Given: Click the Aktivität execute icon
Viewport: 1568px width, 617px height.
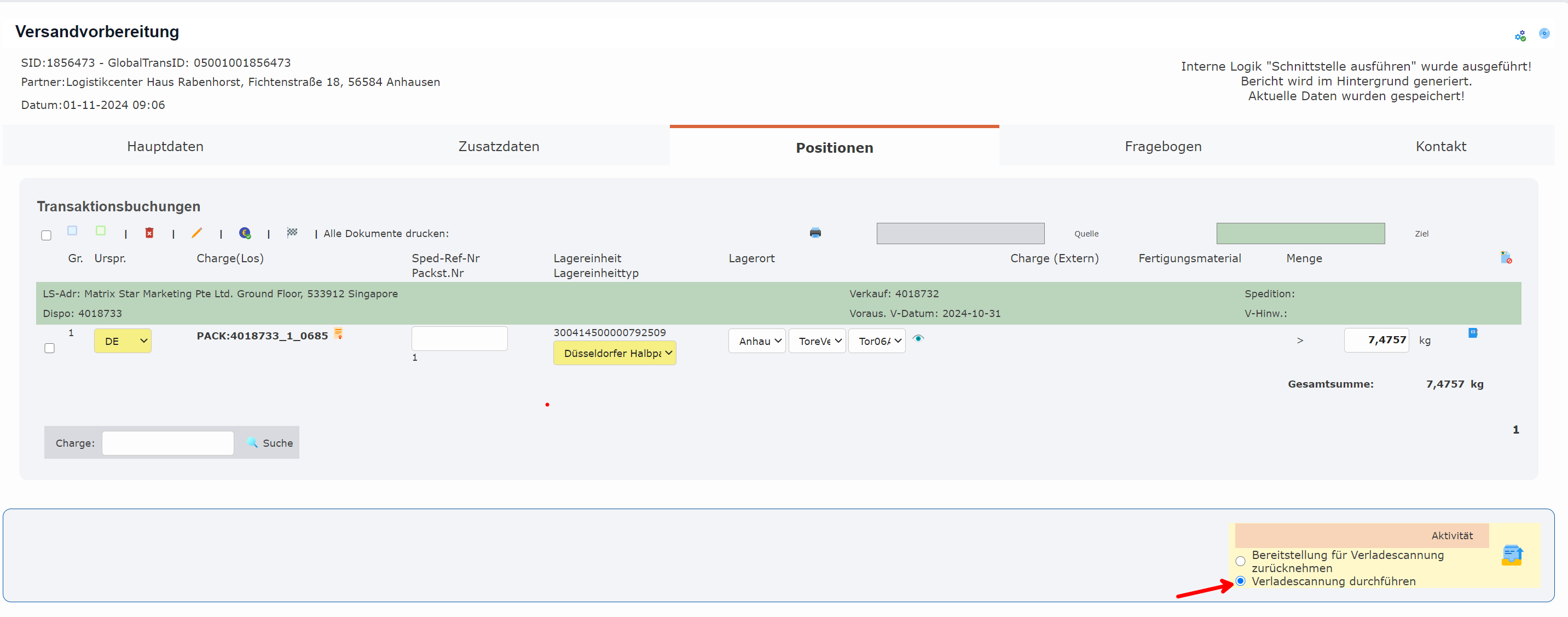Looking at the screenshot, I should pos(1512,555).
